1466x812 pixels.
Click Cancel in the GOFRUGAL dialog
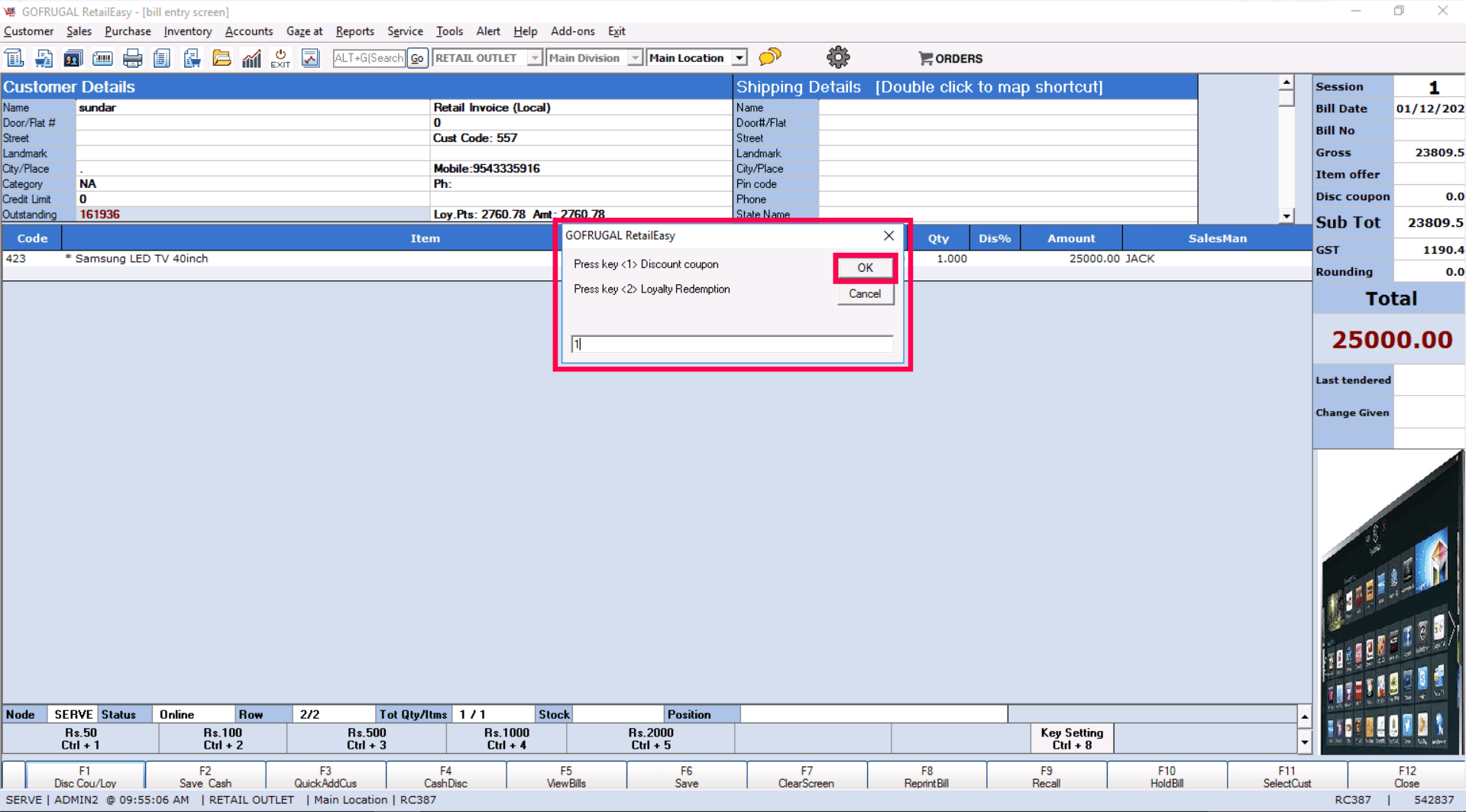coord(865,294)
